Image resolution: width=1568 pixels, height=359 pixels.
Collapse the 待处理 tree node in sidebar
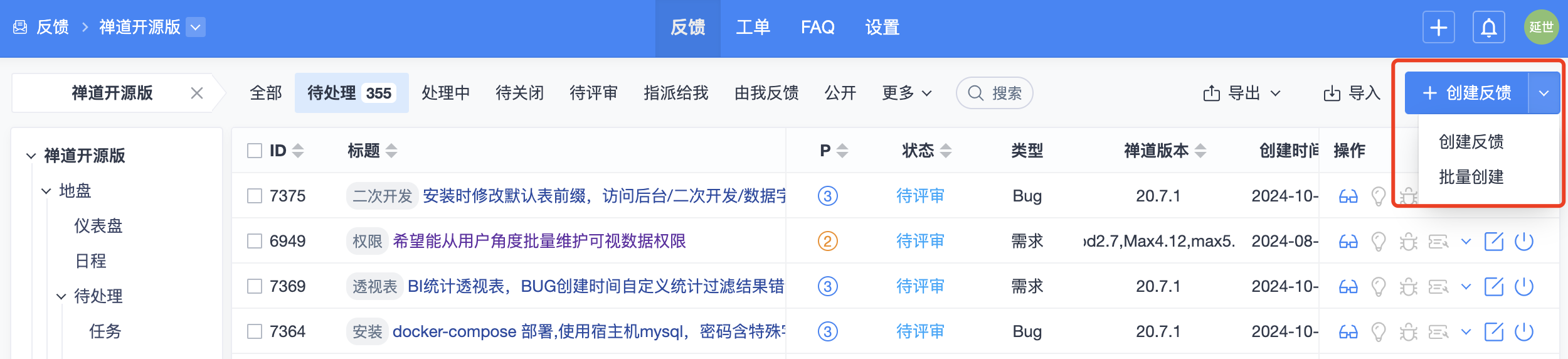tap(61, 296)
